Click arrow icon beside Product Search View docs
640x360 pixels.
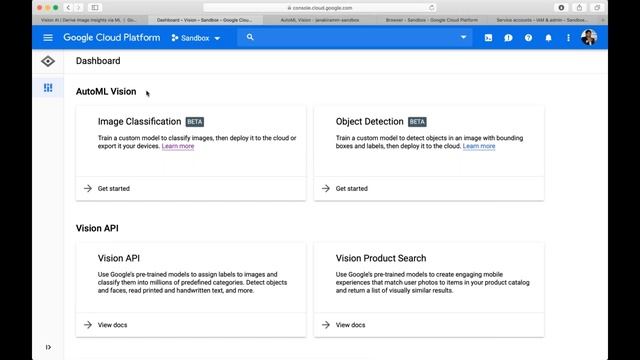(326, 325)
